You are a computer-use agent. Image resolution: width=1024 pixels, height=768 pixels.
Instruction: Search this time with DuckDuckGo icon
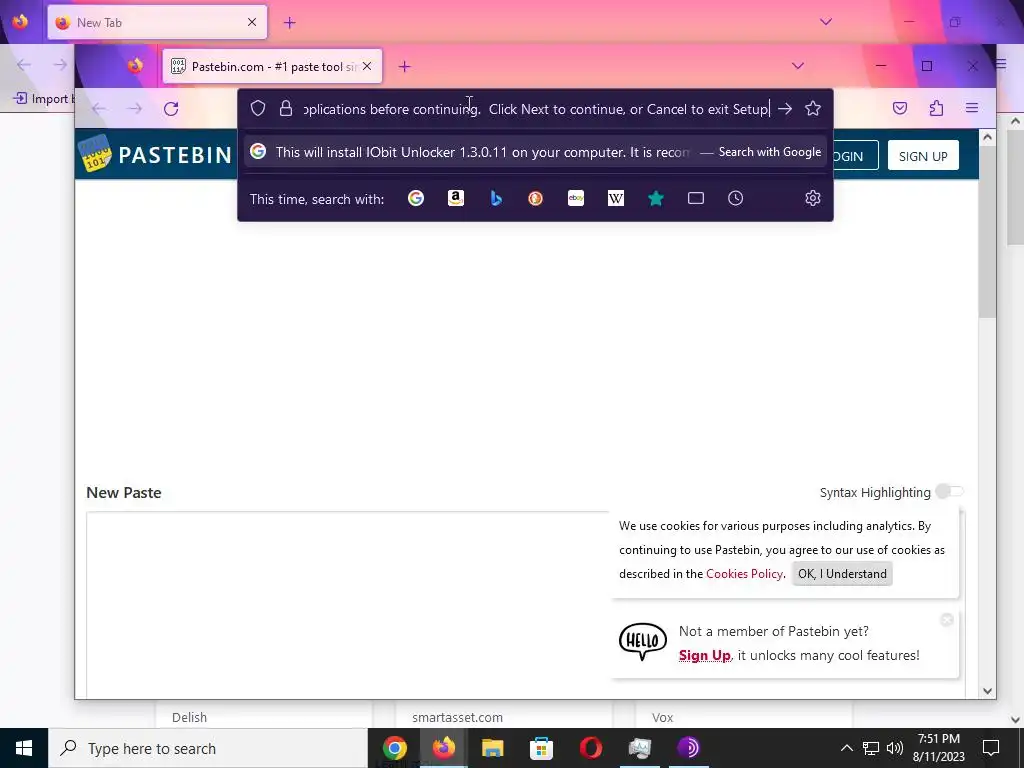point(536,198)
